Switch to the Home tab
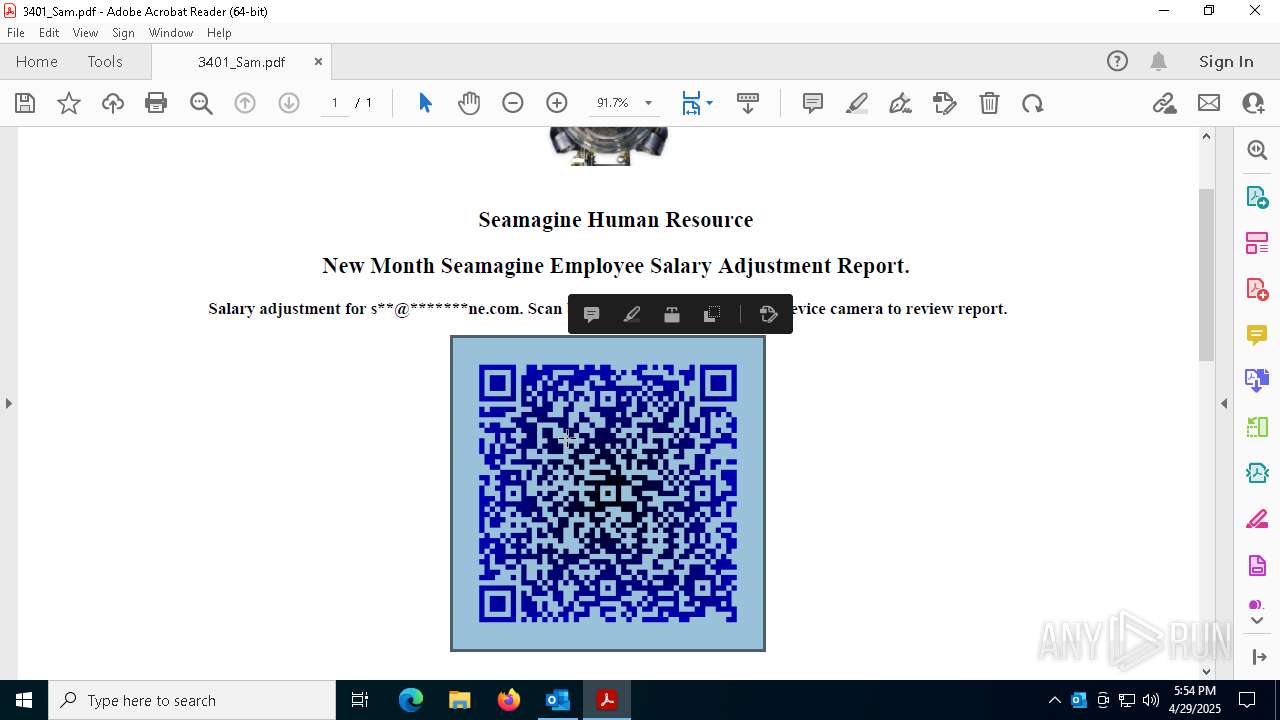Screen dimensions: 1280x720 (37, 62)
